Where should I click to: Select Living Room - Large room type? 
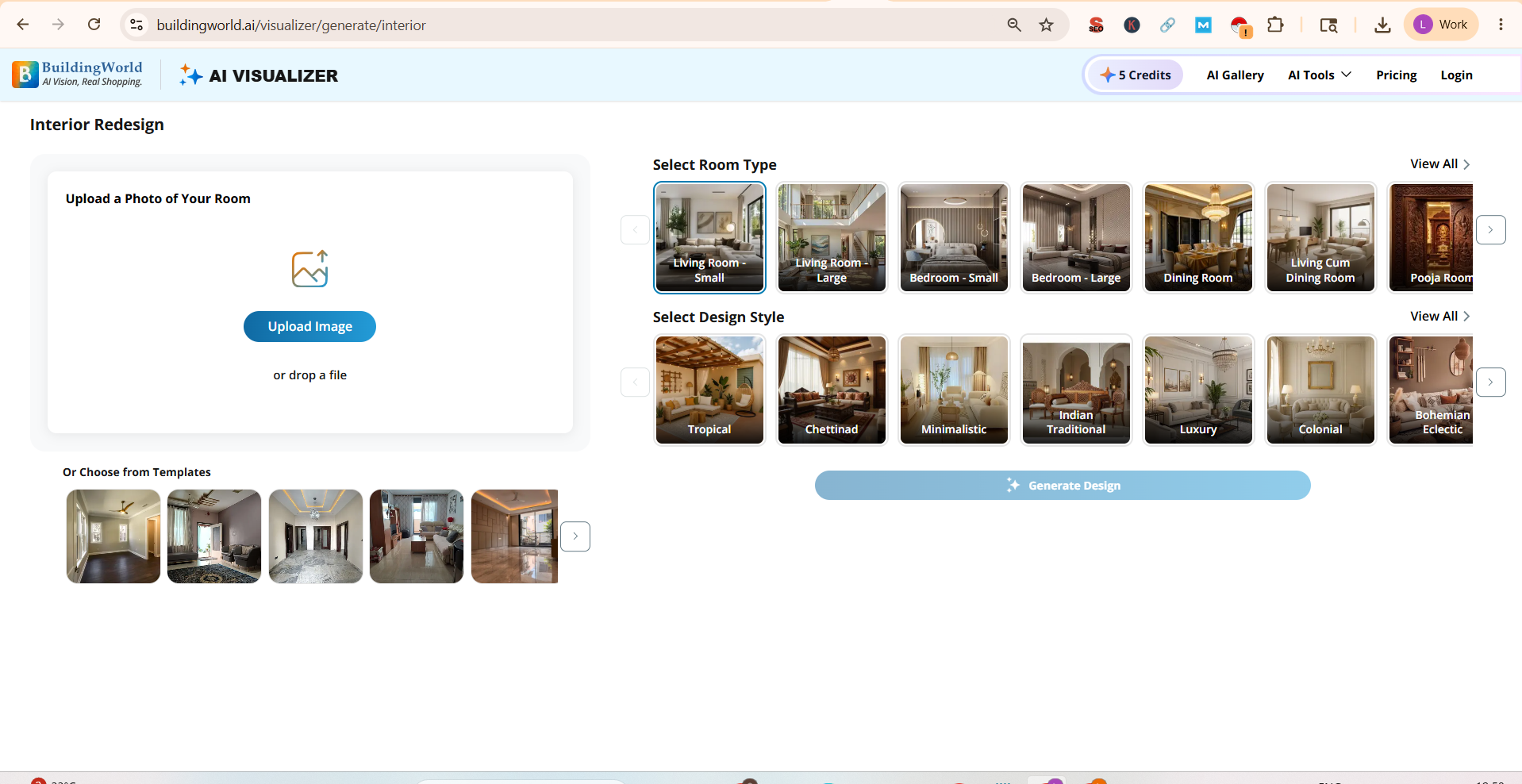[x=832, y=237]
